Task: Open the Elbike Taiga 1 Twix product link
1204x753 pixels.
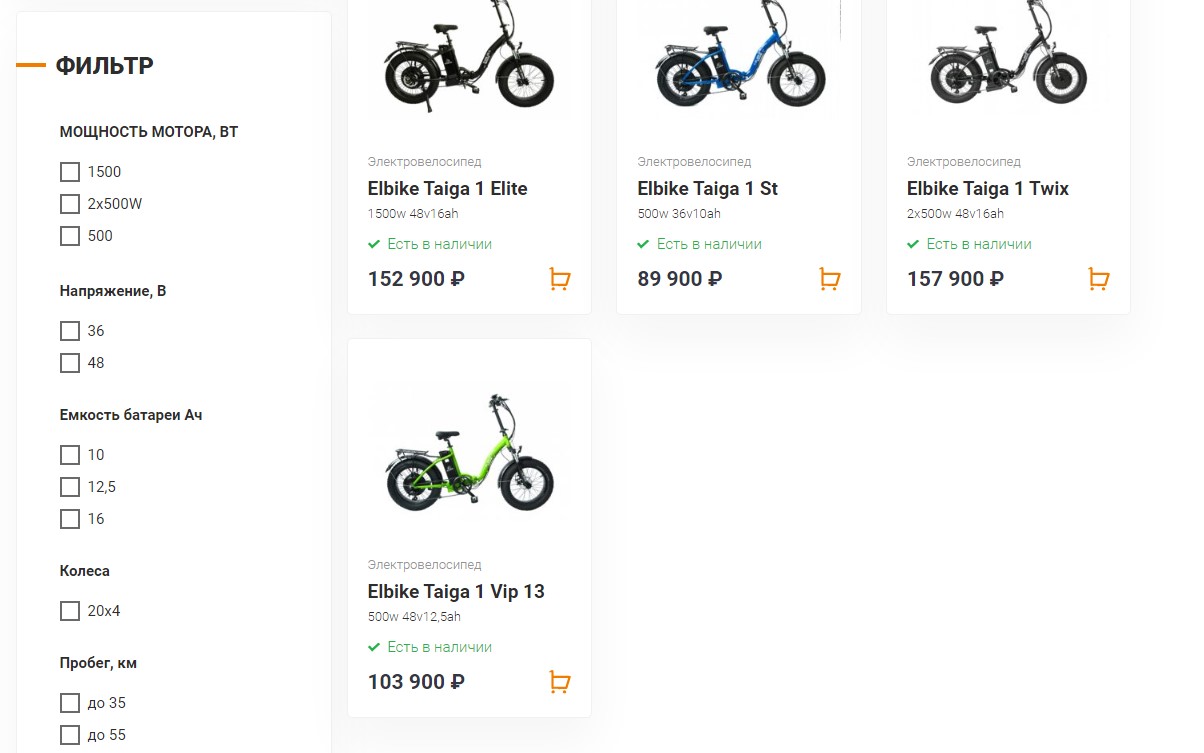Action: [987, 189]
